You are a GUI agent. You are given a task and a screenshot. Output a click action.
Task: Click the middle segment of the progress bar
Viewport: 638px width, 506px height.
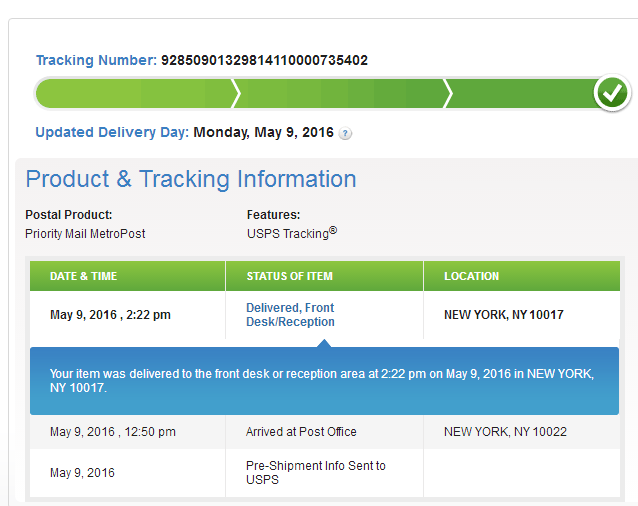pos(341,94)
